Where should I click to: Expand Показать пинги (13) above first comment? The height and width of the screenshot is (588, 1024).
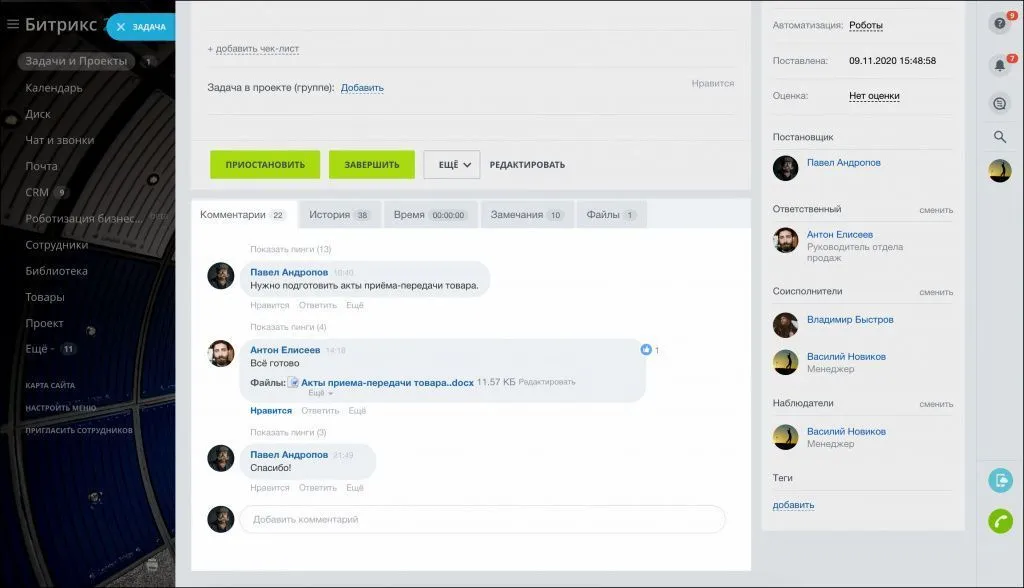click(290, 249)
